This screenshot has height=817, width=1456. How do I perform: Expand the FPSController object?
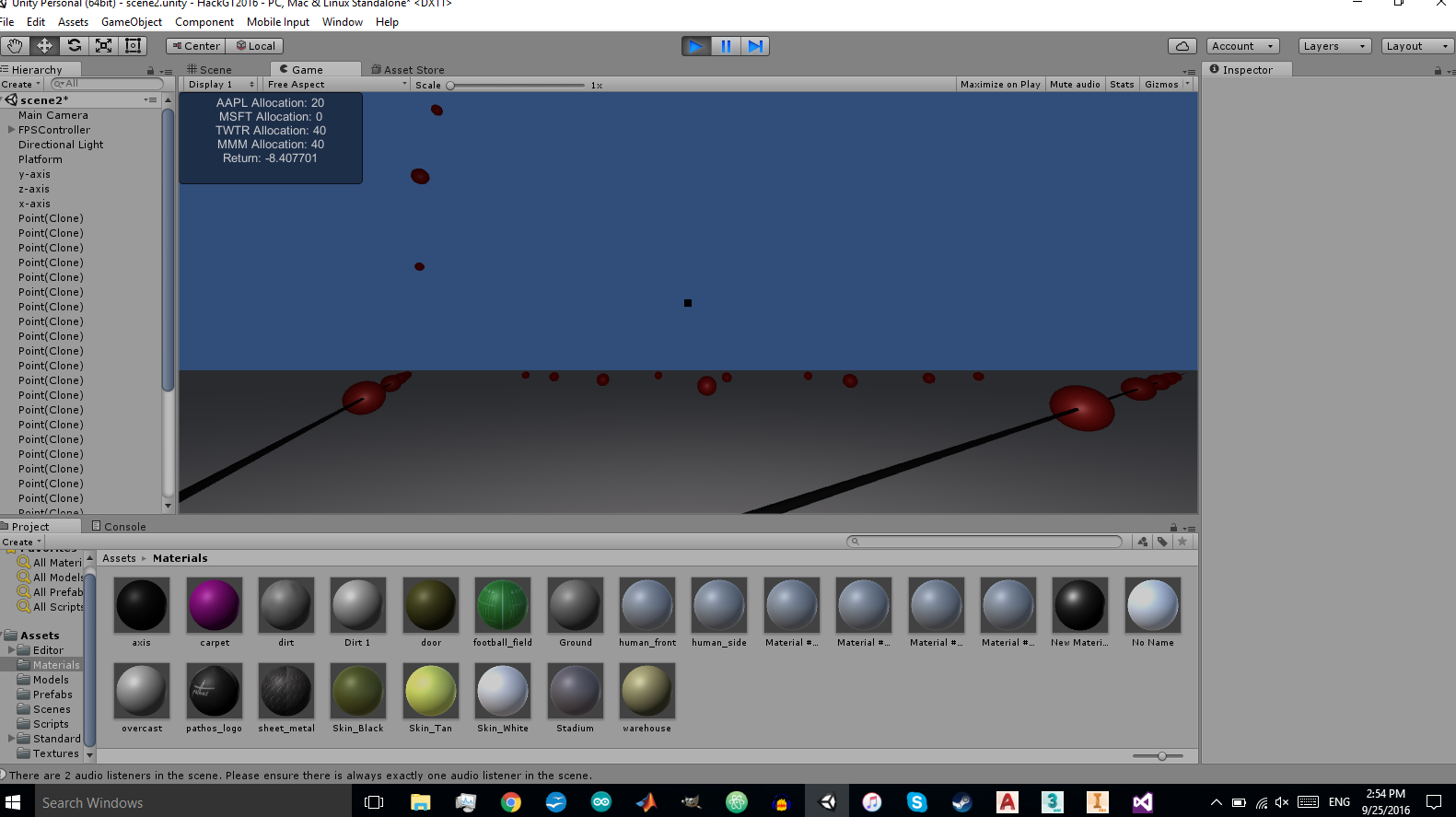[x=12, y=130]
